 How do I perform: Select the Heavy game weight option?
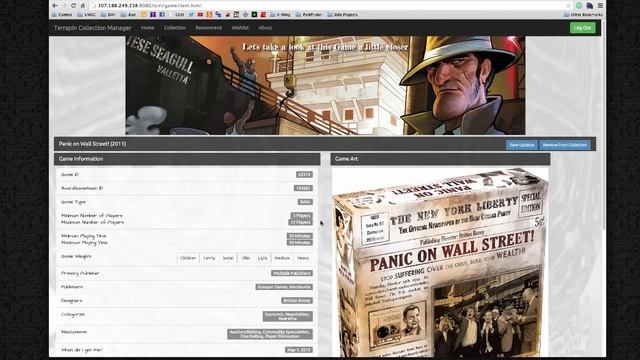tap(303, 258)
